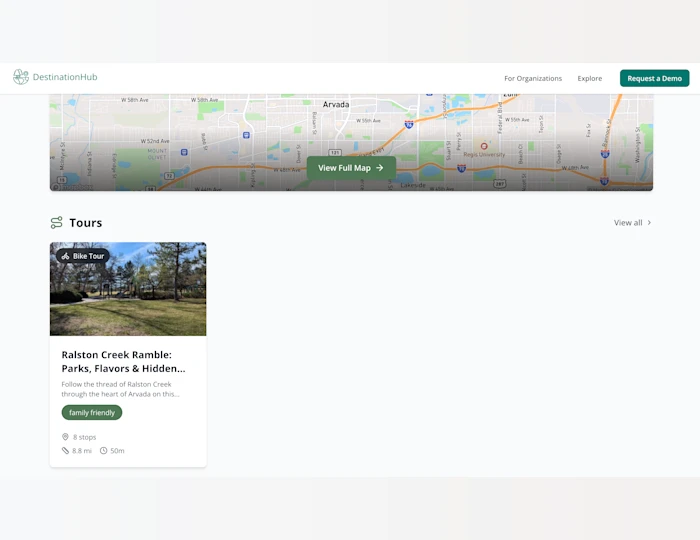Click the Mount Olivet label on map
700x540 pixels.
[157, 154]
